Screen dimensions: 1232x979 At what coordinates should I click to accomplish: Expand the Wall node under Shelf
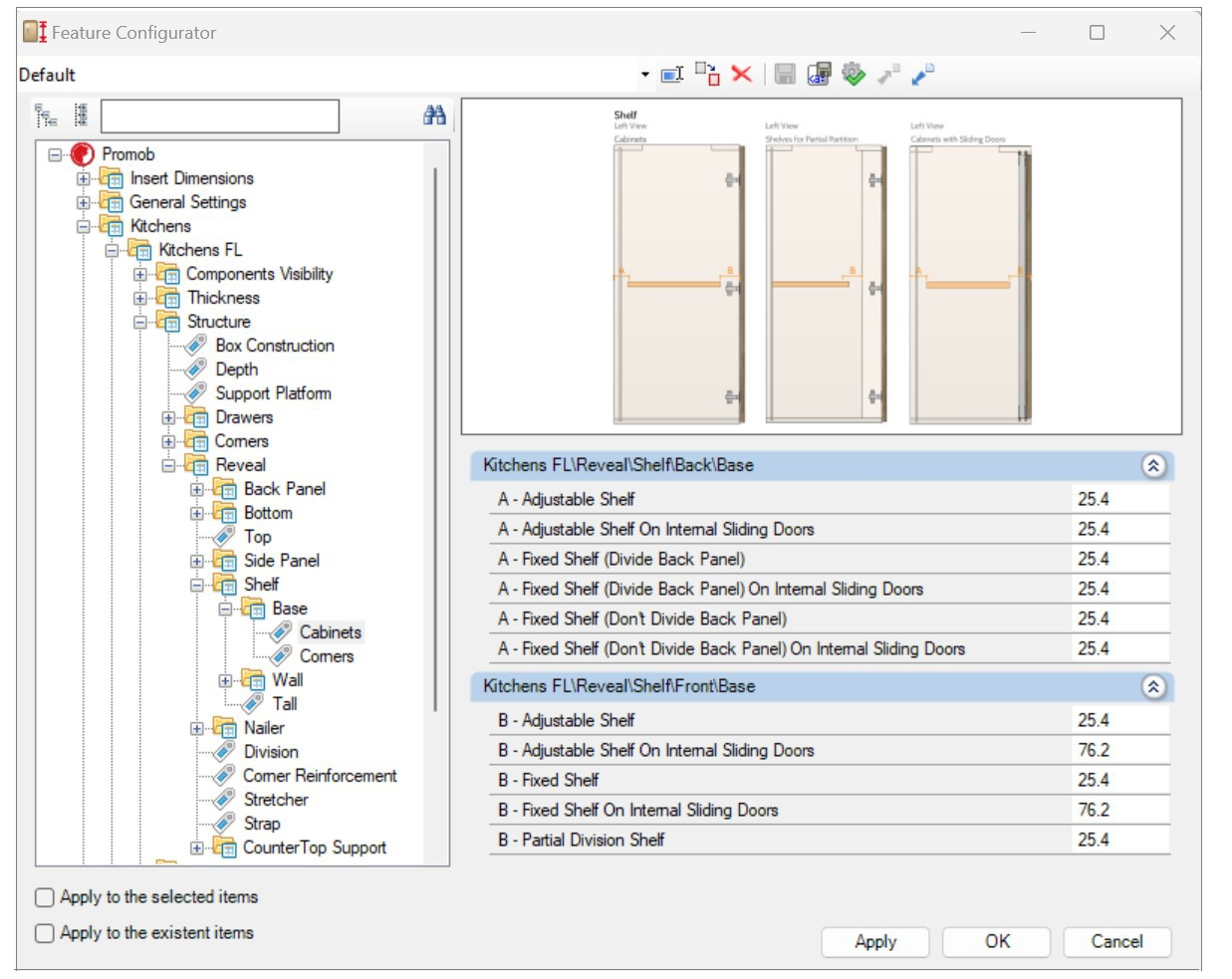[x=226, y=681]
